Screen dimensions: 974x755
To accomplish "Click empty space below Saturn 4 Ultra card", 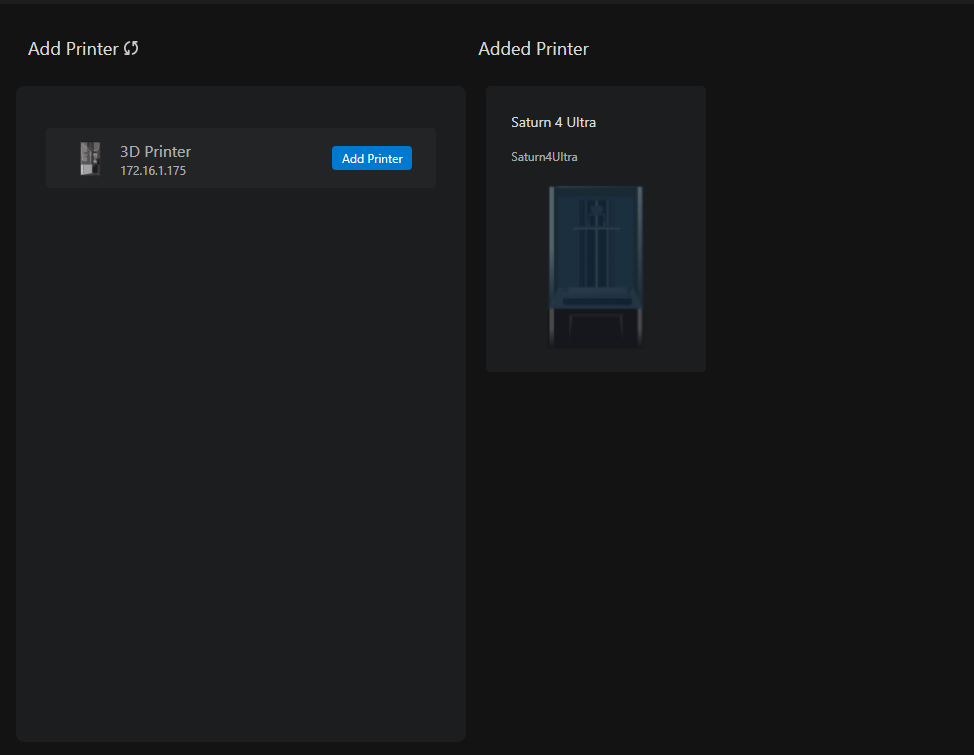I will click(x=596, y=550).
